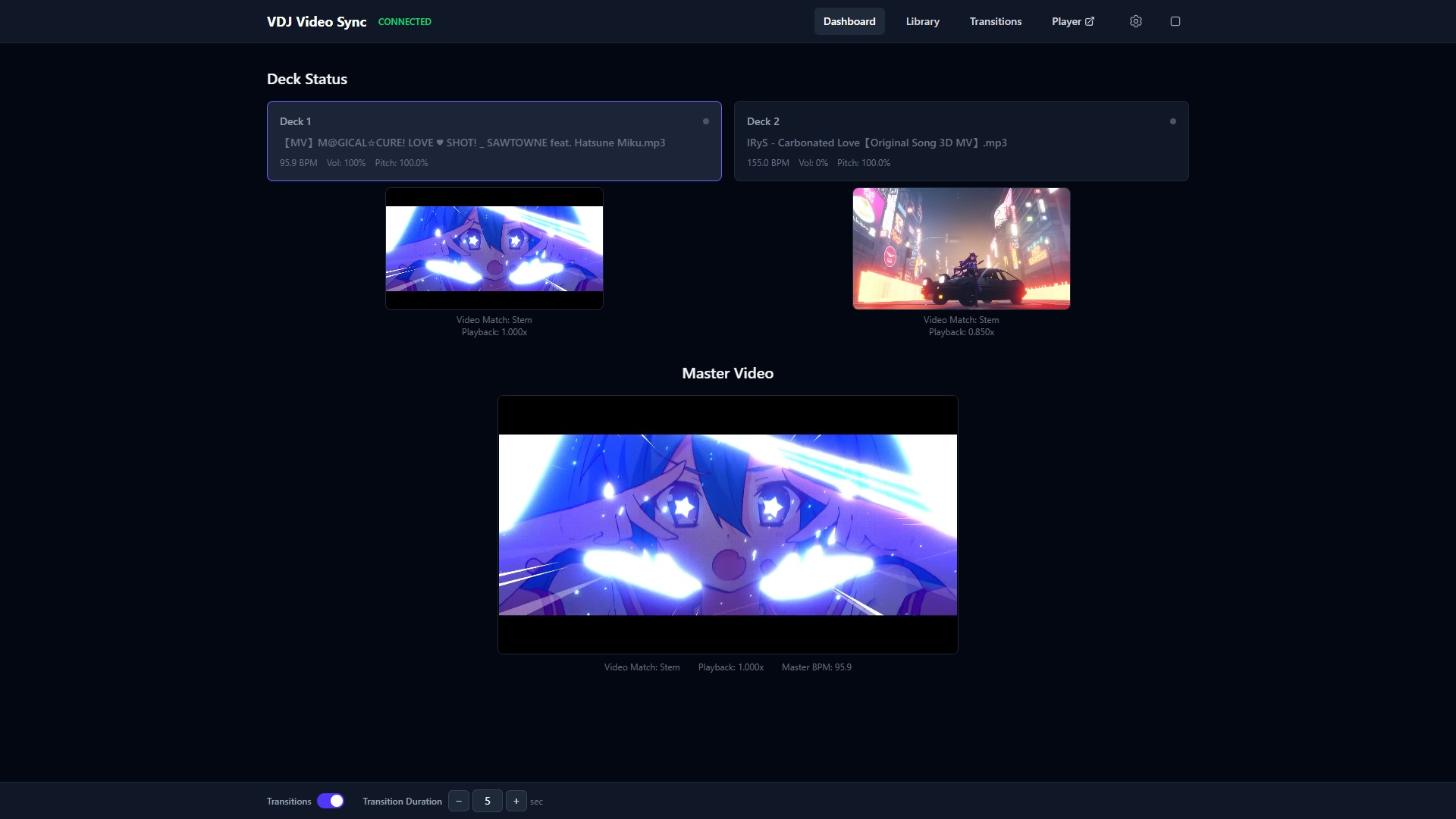Open the Settings gear icon

(1135, 21)
